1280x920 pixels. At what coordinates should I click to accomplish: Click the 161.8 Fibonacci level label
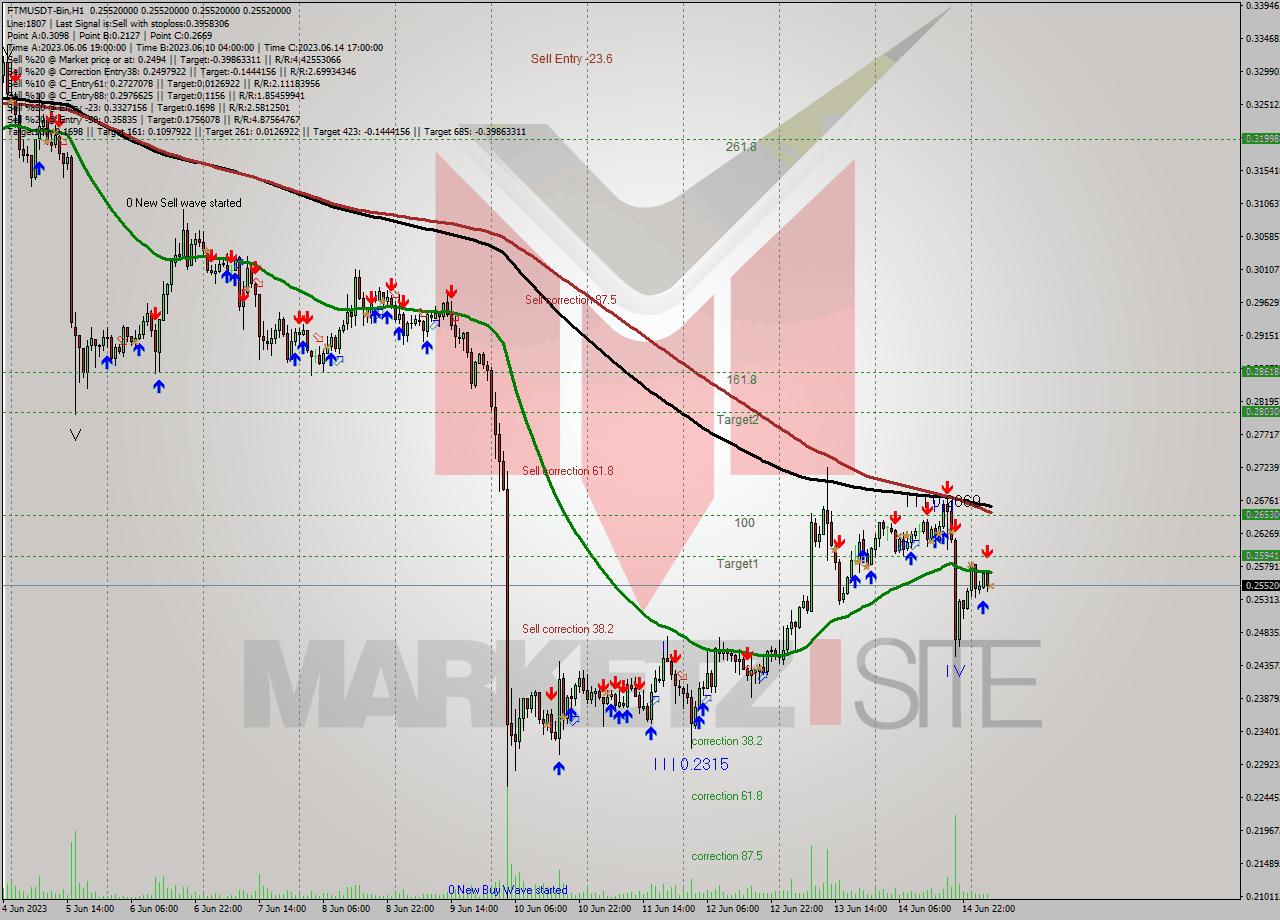coord(741,380)
